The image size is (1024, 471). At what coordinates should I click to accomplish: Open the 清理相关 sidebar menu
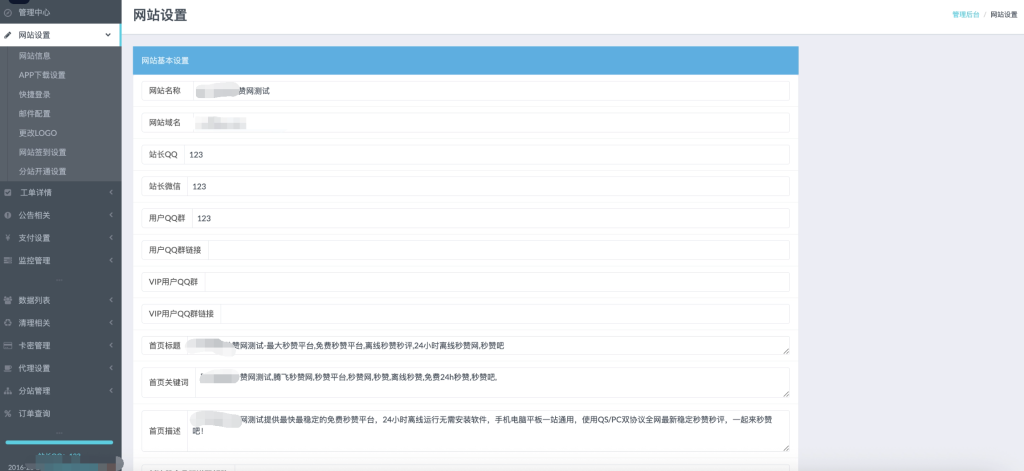point(35,323)
